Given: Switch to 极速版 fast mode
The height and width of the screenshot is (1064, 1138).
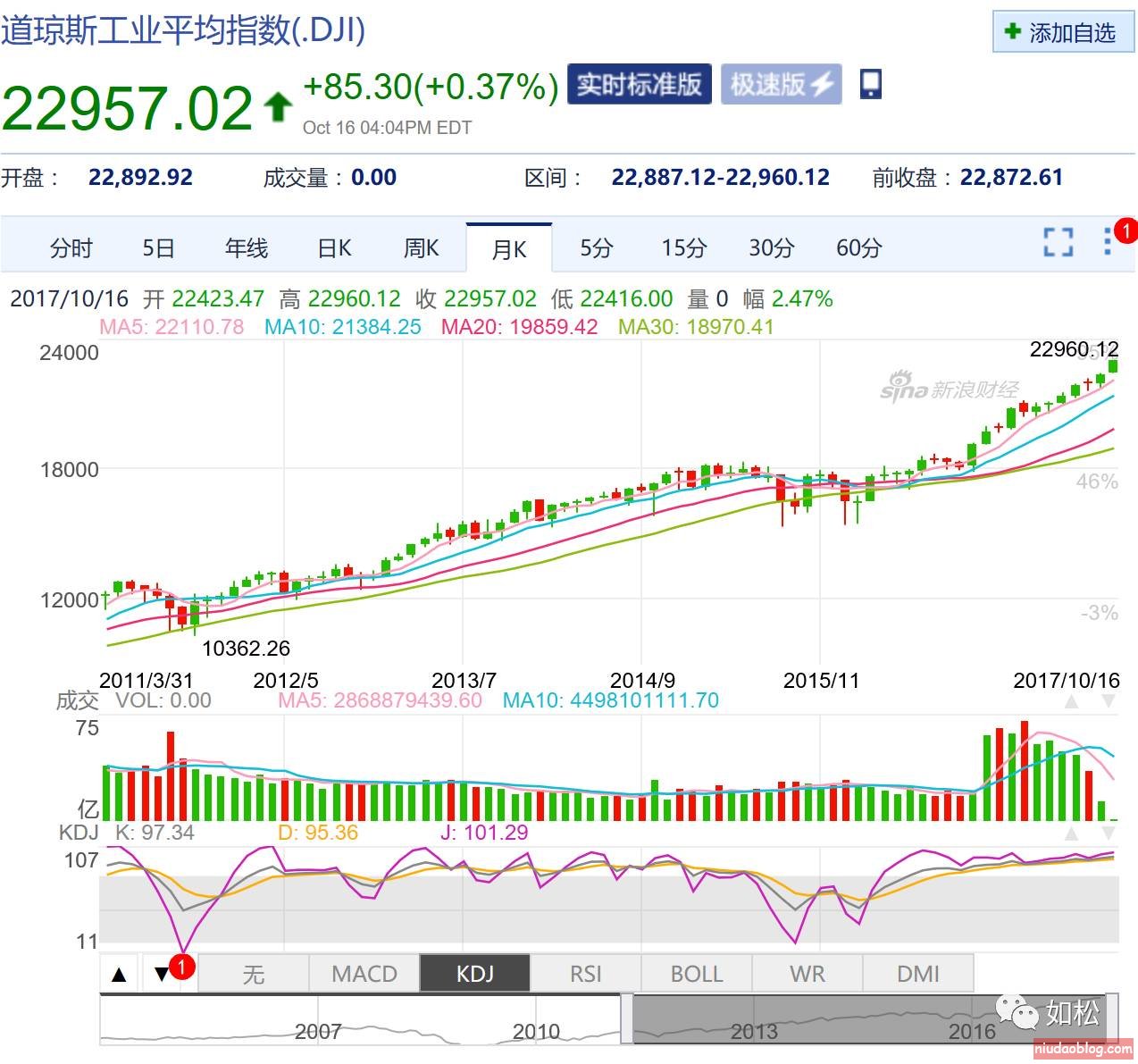Looking at the screenshot, I should [781, 84].
